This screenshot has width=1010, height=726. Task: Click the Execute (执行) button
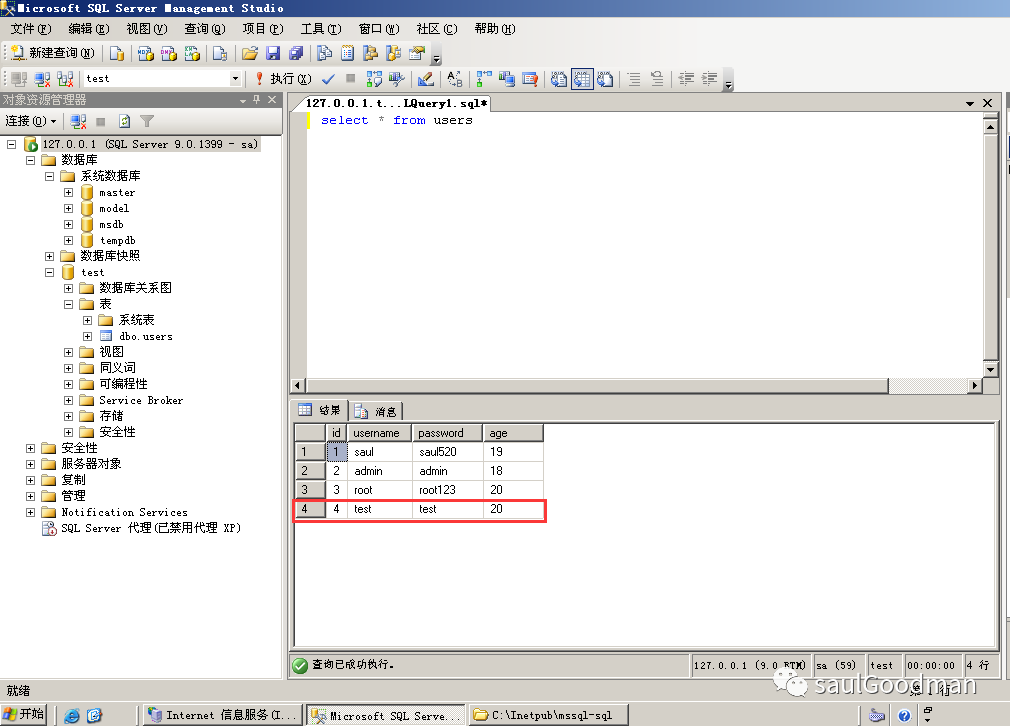(283, 79)
